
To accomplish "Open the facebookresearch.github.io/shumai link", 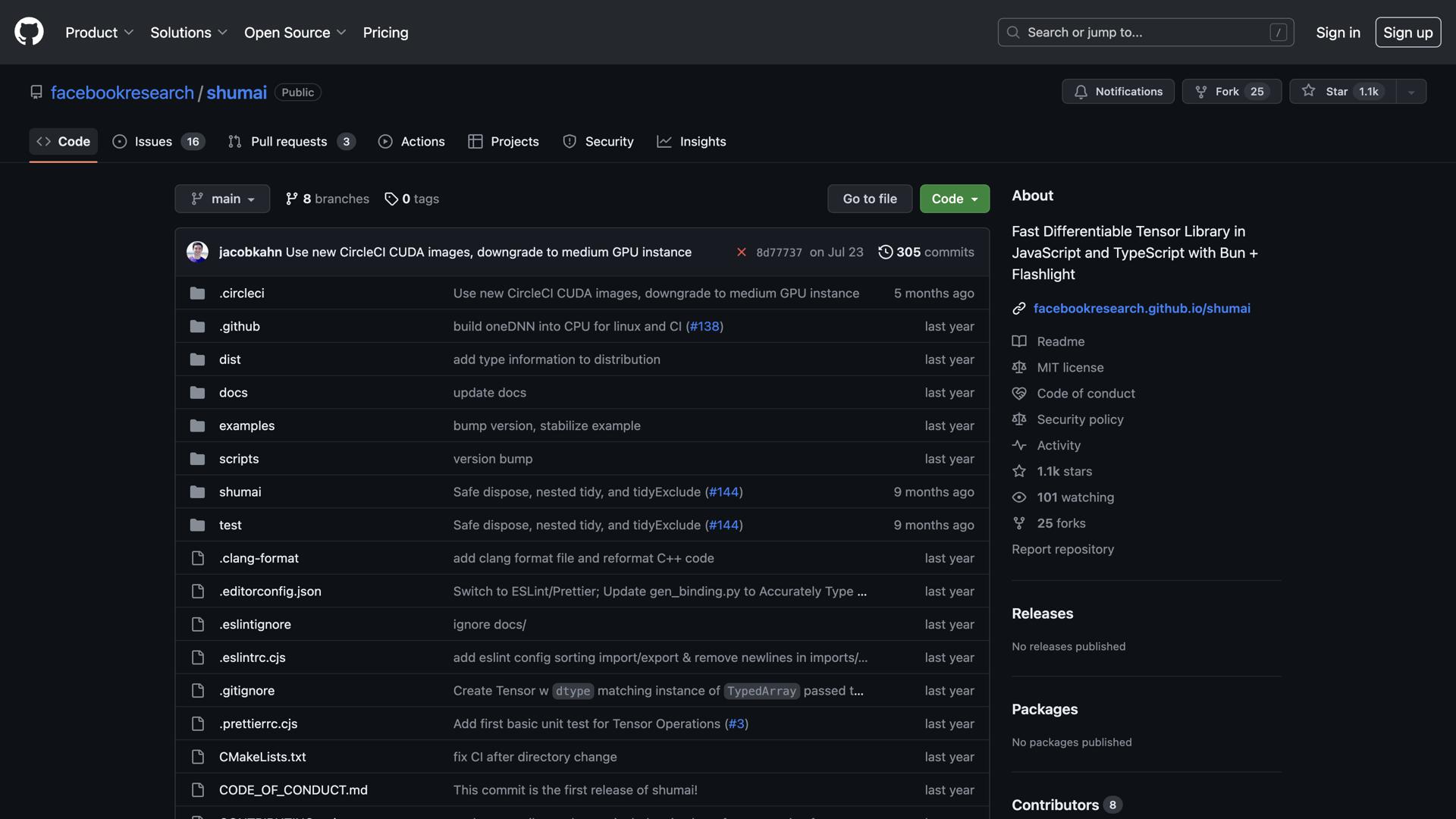I will pos(1141,309).
